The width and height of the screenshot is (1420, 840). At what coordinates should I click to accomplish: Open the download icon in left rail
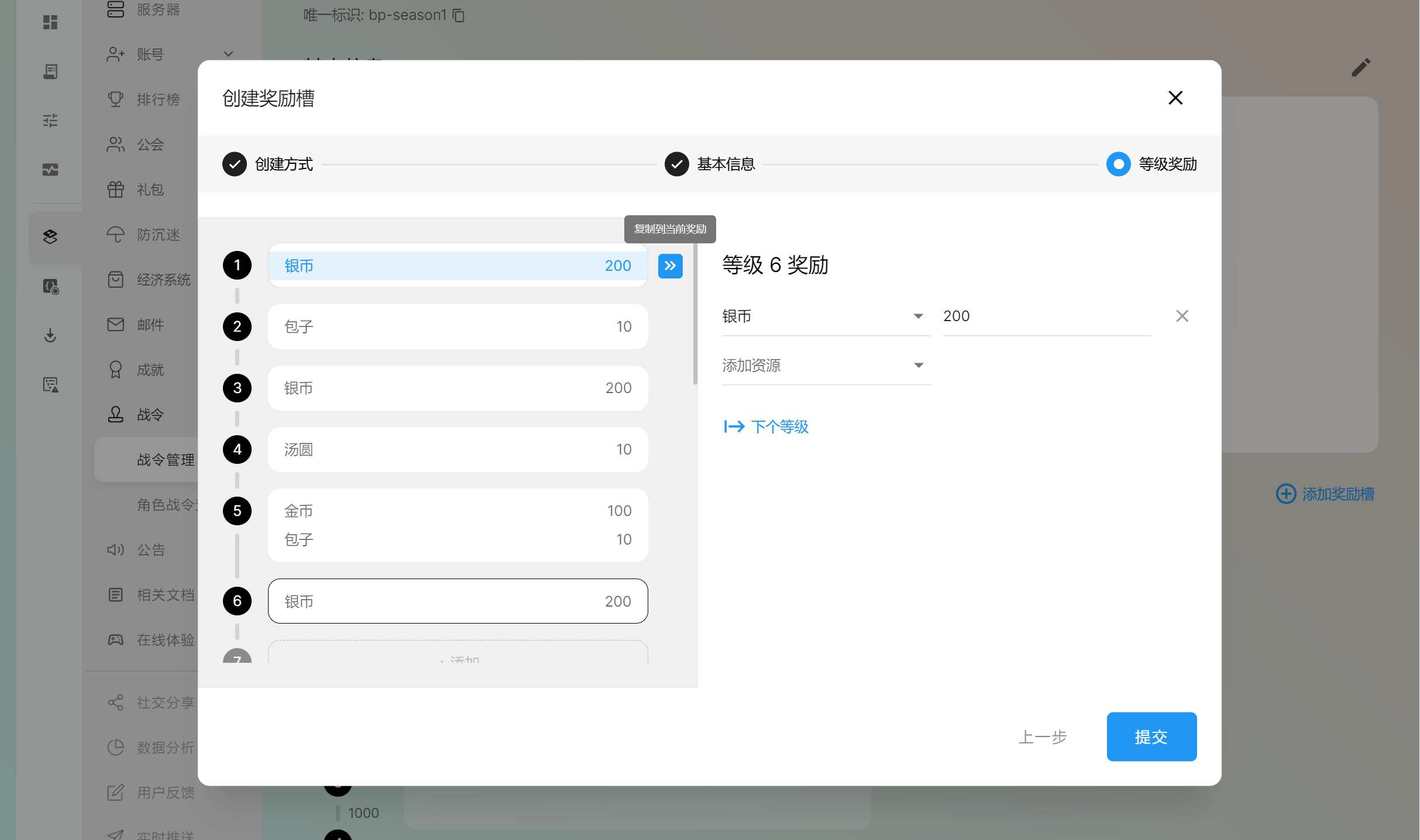50,335
